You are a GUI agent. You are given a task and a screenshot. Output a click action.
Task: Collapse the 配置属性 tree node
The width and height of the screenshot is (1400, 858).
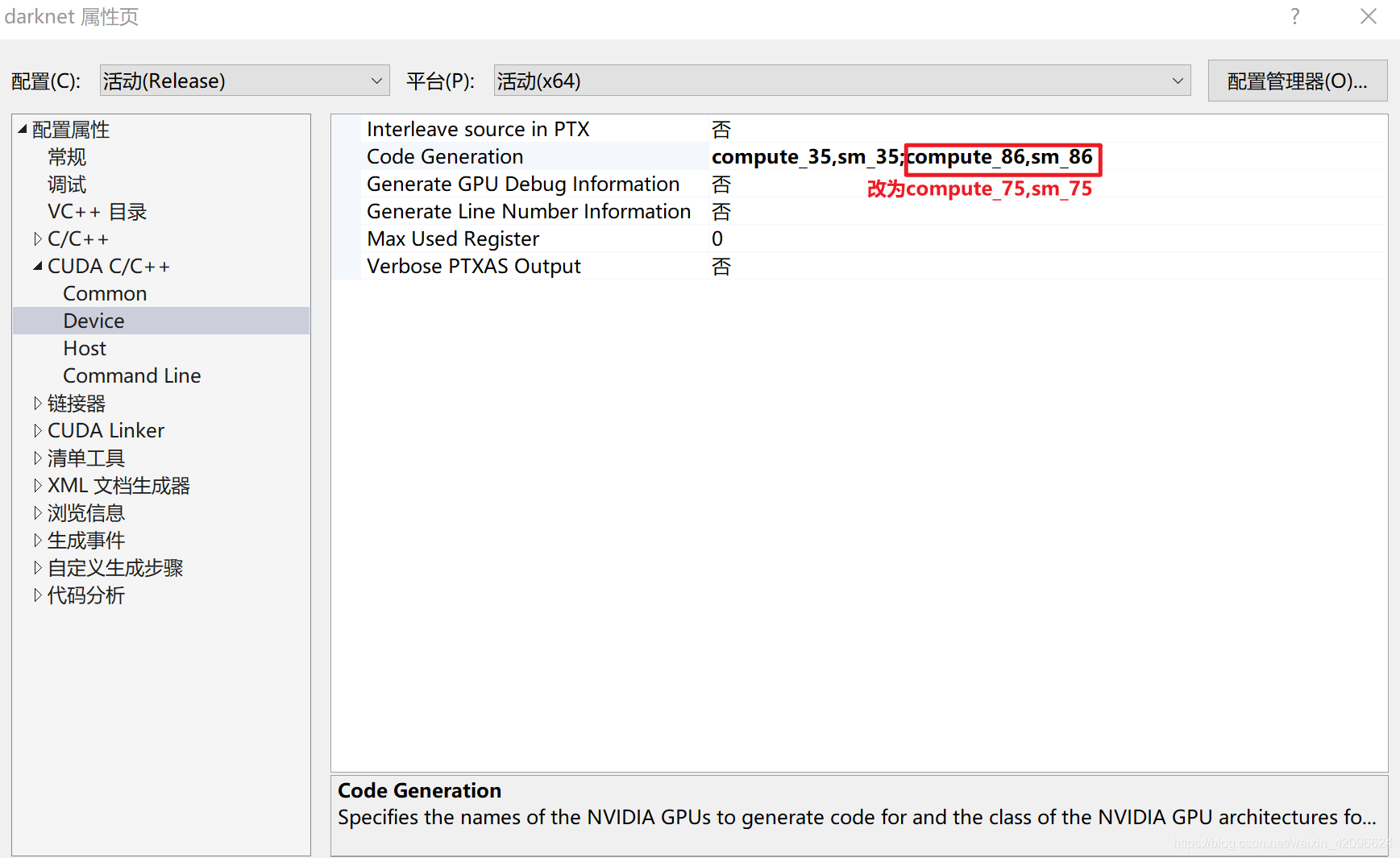click(23, 129)
